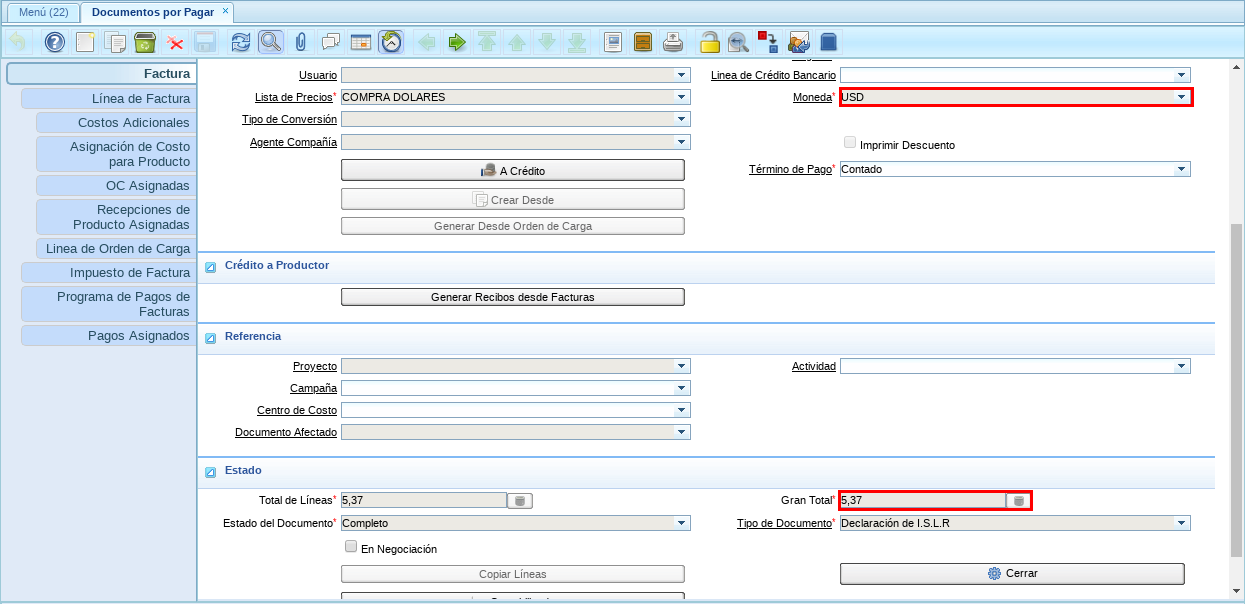Click the Help question mark icon
Image resolution: width=1245 pixels, height=604 pixels.
[55, 42]
